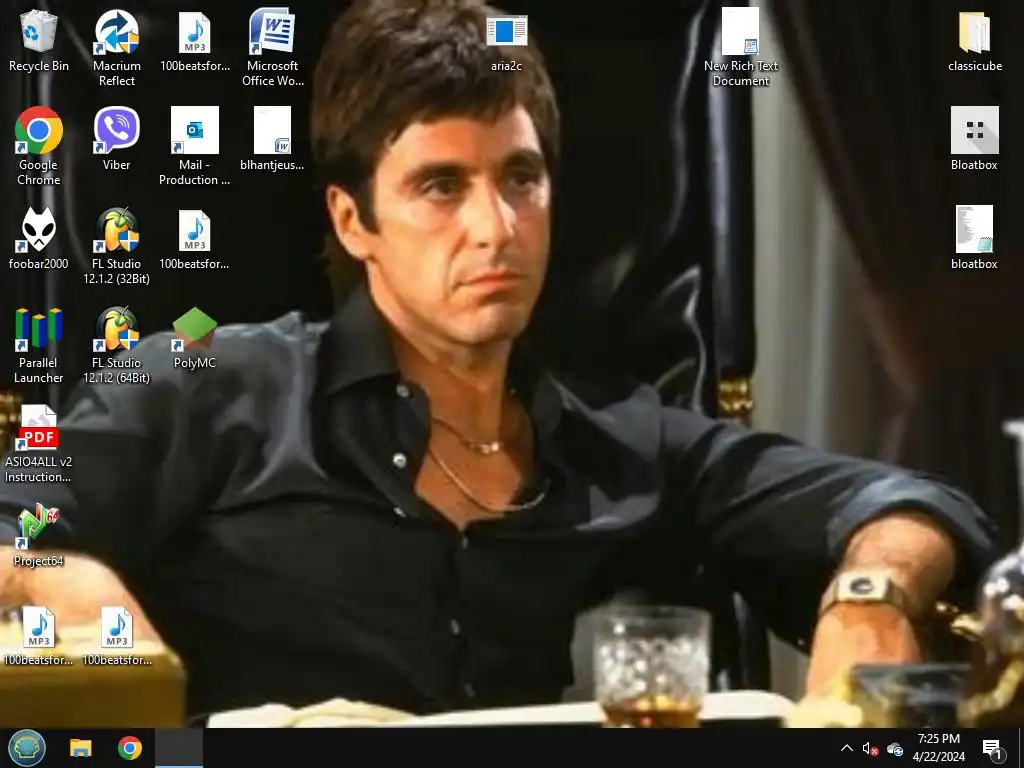Open the PolyMC shortcut

195,338
